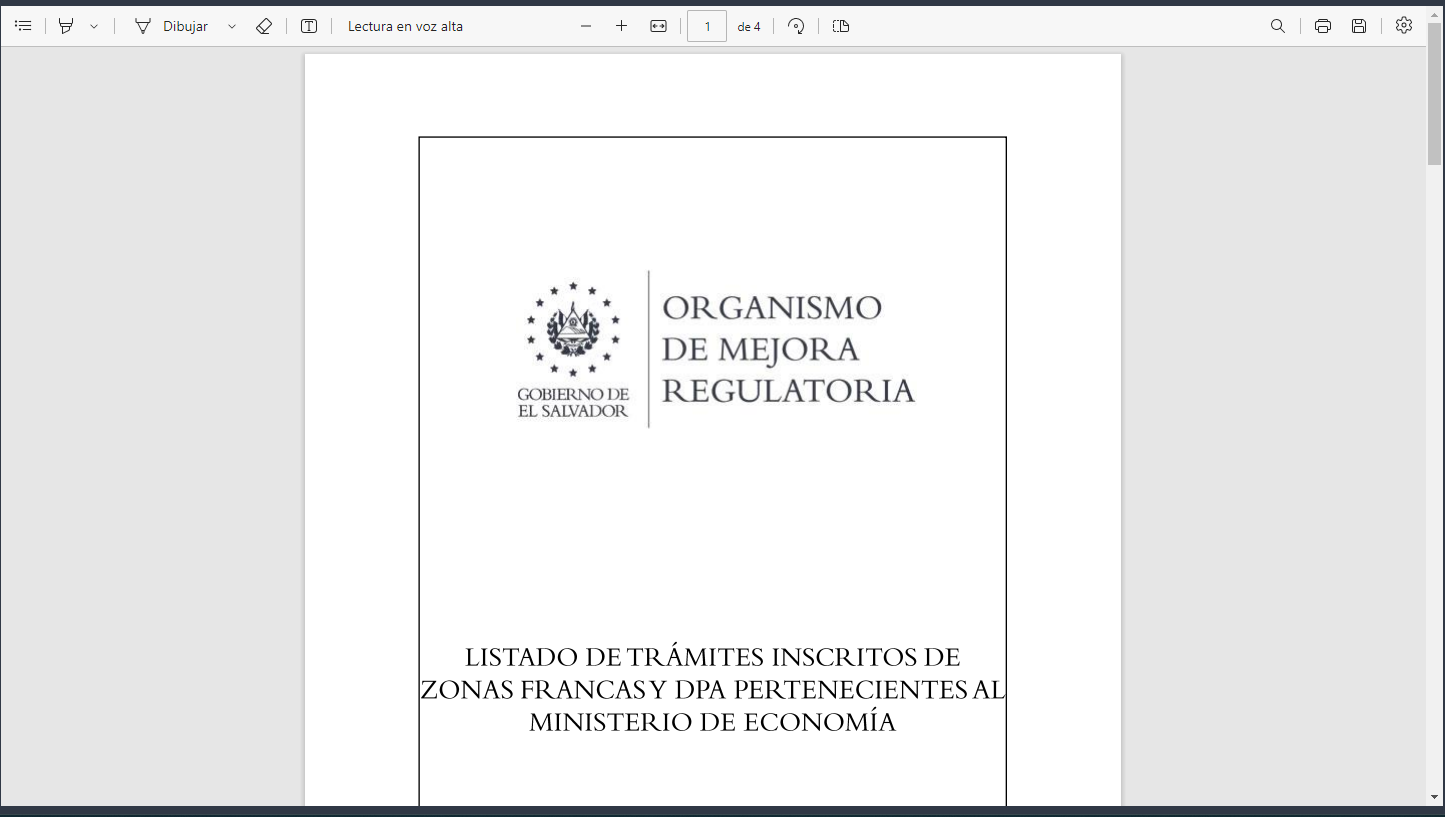The width and height of the screenshot is (1445, 817).
Task: Click the vertical scrollbar thumb
Action: [1434, 95]
